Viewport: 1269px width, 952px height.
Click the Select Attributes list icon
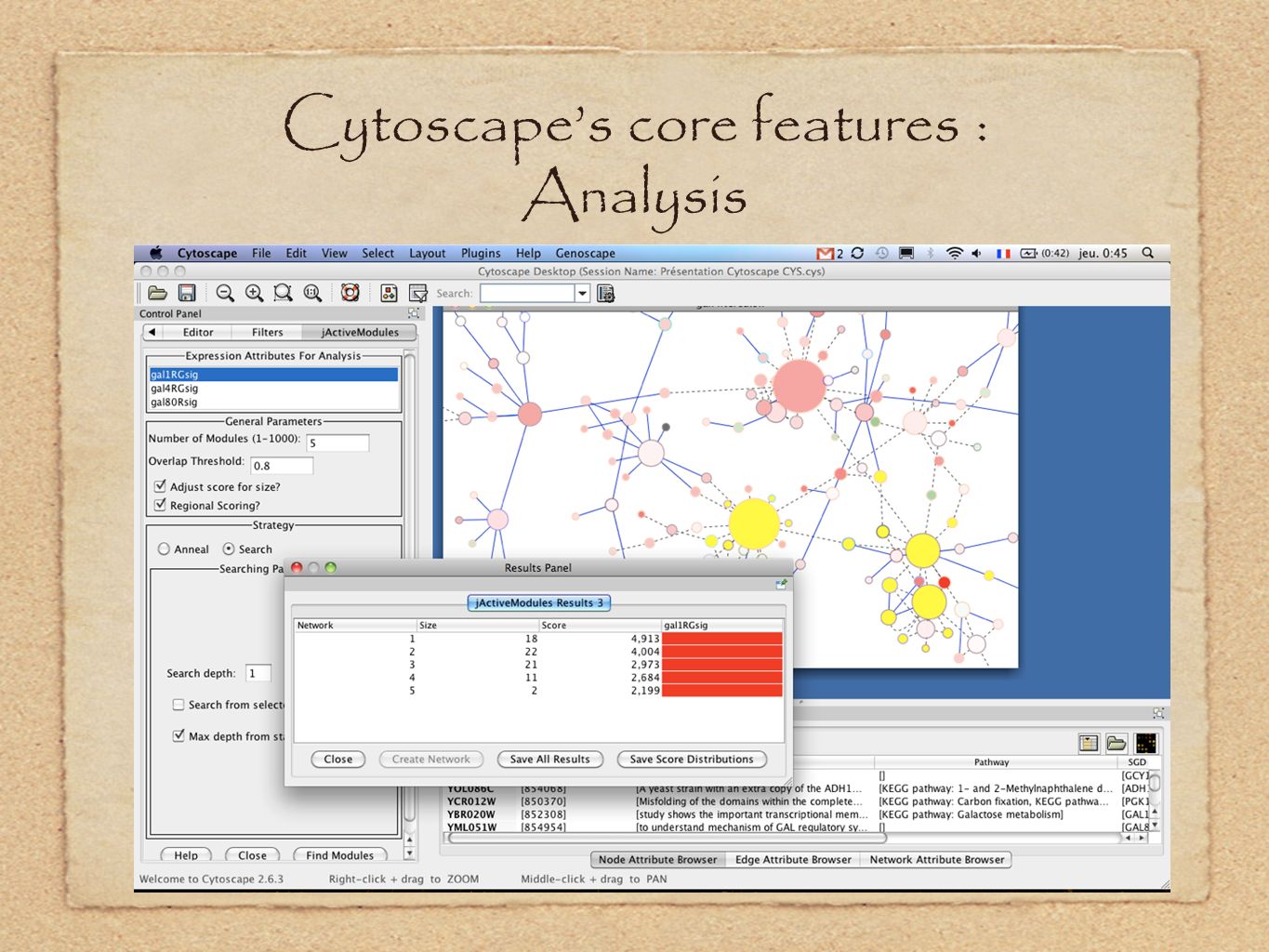click(1089, 743)
